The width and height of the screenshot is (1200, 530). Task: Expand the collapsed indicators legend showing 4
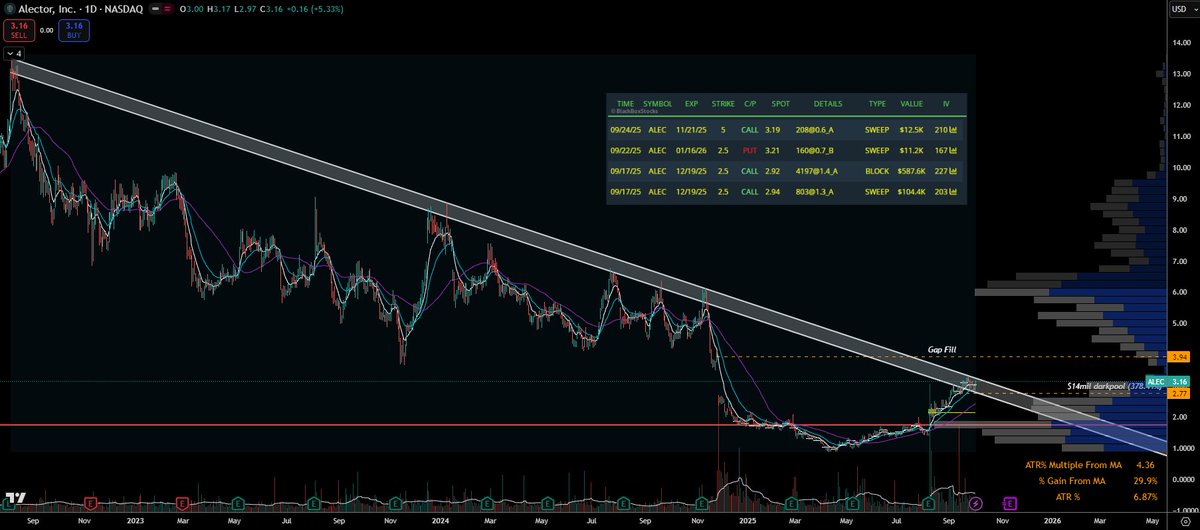click(13, 53)
